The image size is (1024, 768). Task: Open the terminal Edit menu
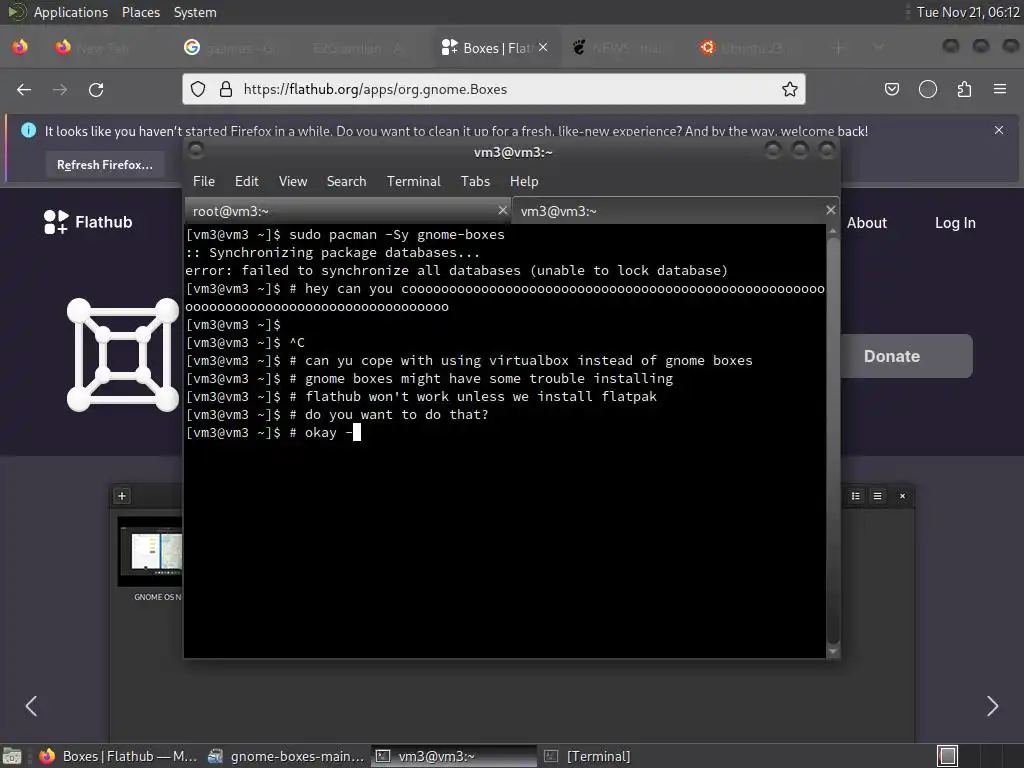click(246, 182)
